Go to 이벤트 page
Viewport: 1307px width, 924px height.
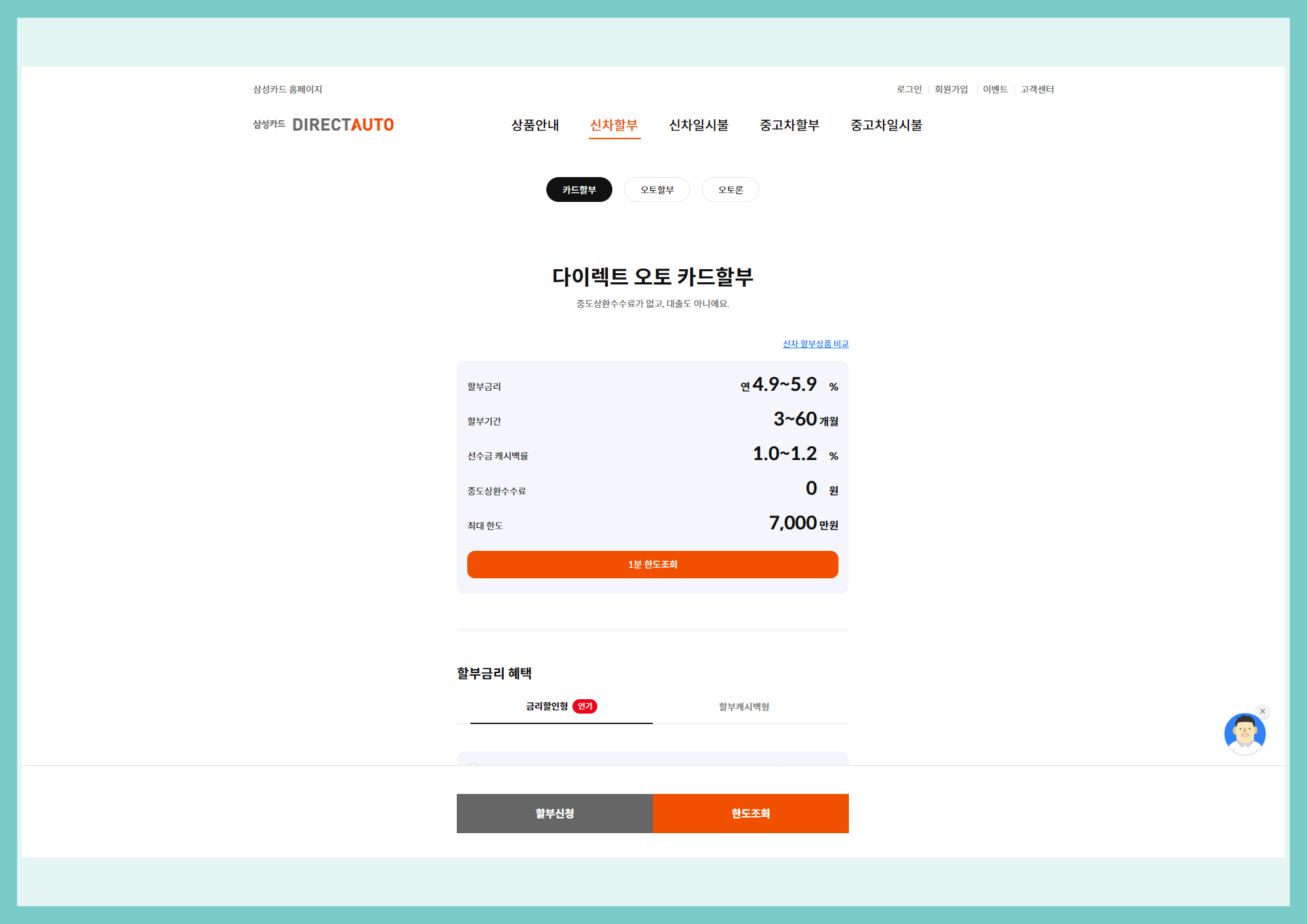[995, 90]
